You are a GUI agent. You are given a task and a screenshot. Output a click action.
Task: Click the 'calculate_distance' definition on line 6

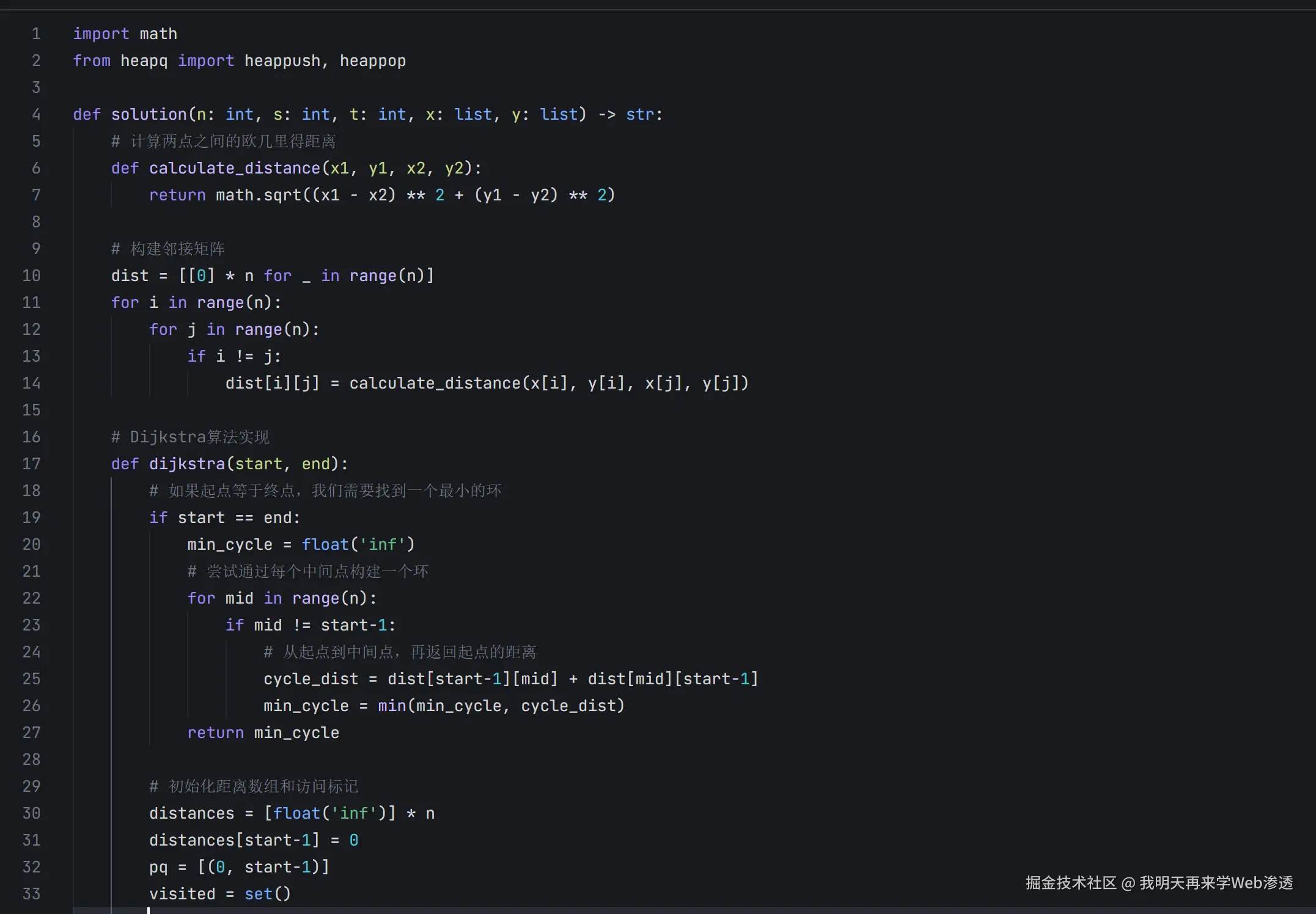click(x=234, y=168)
